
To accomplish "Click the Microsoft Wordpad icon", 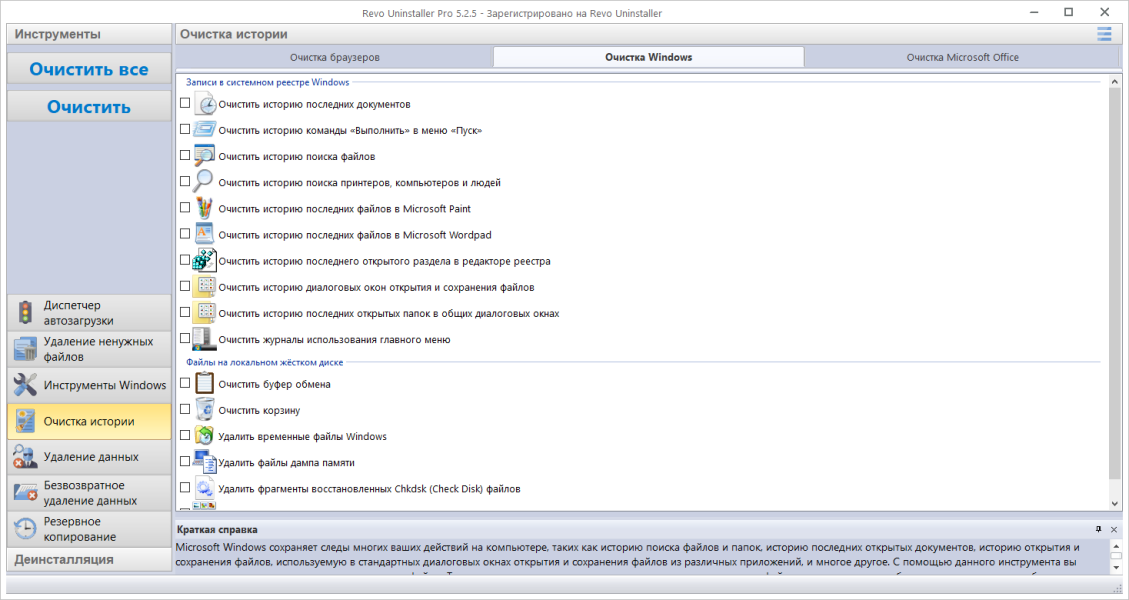I will click(205, 234).
